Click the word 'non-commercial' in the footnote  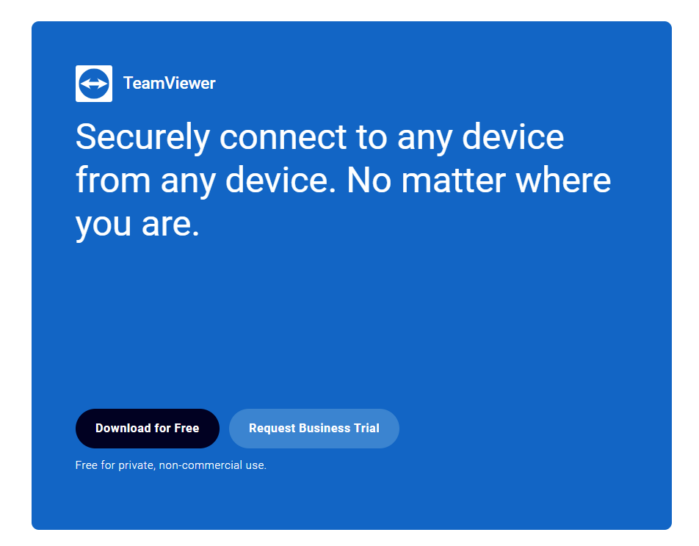(201, 465)
